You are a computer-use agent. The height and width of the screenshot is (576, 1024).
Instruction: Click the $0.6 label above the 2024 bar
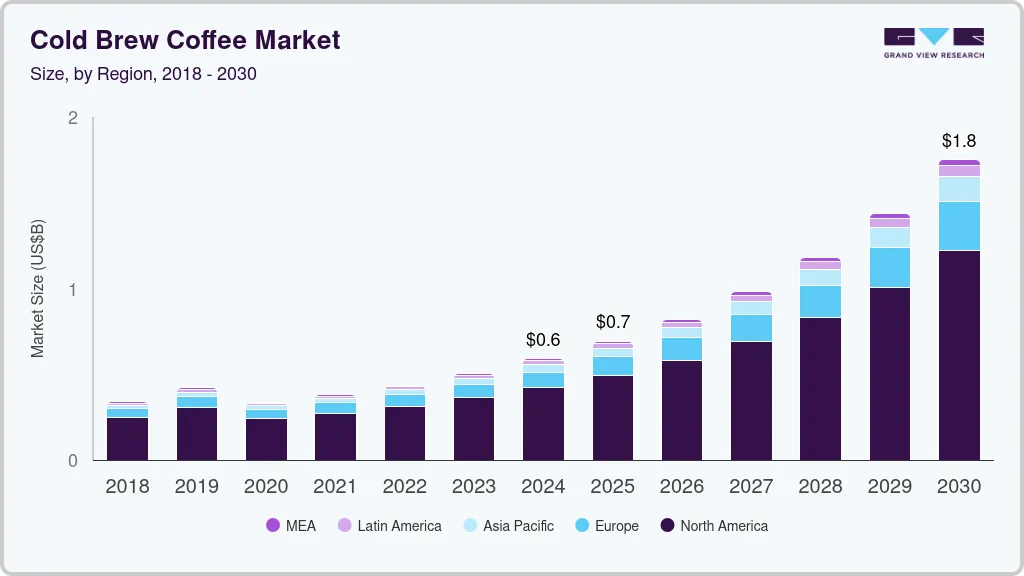click(542, 340)
